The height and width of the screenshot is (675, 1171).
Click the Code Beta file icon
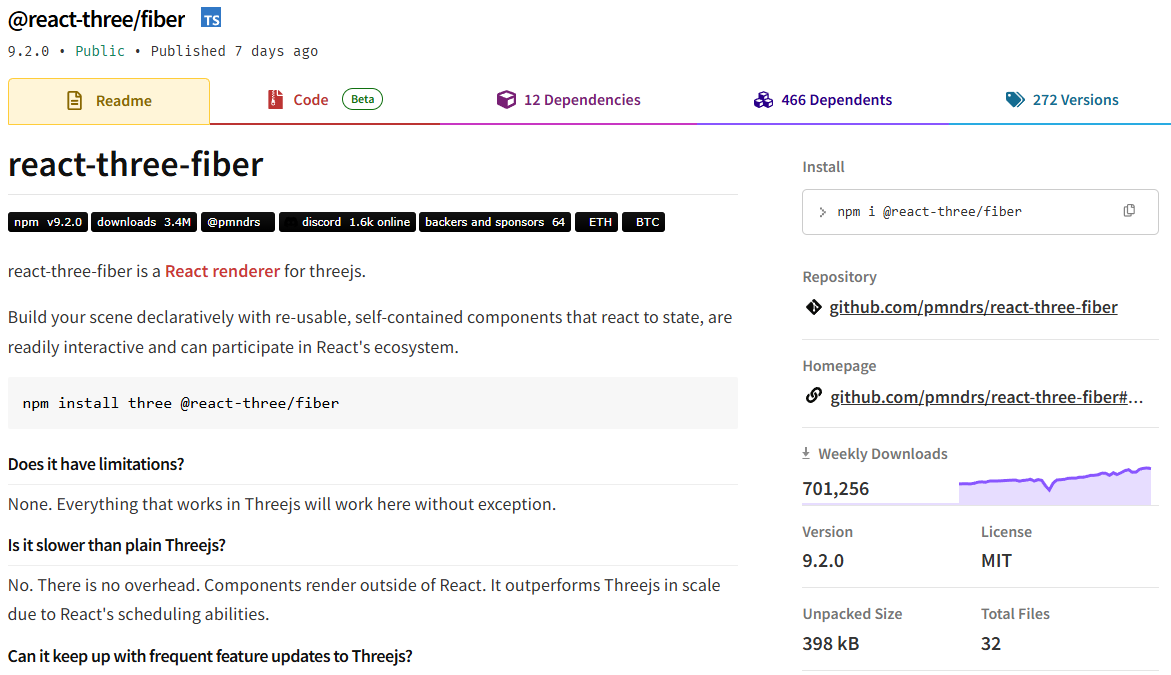coord(274,99)
